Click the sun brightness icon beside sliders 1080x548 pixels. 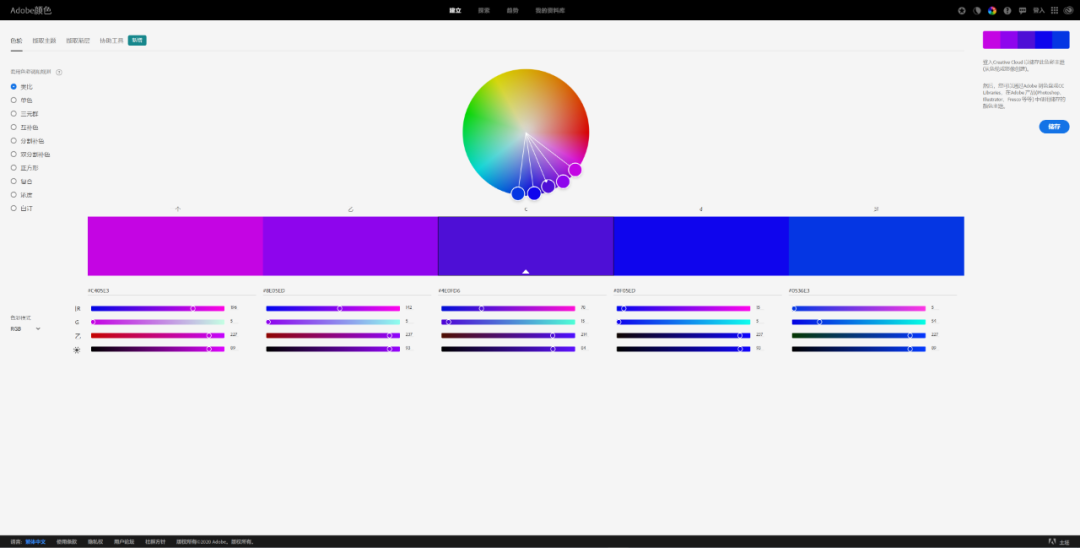[x=76, y=350]
